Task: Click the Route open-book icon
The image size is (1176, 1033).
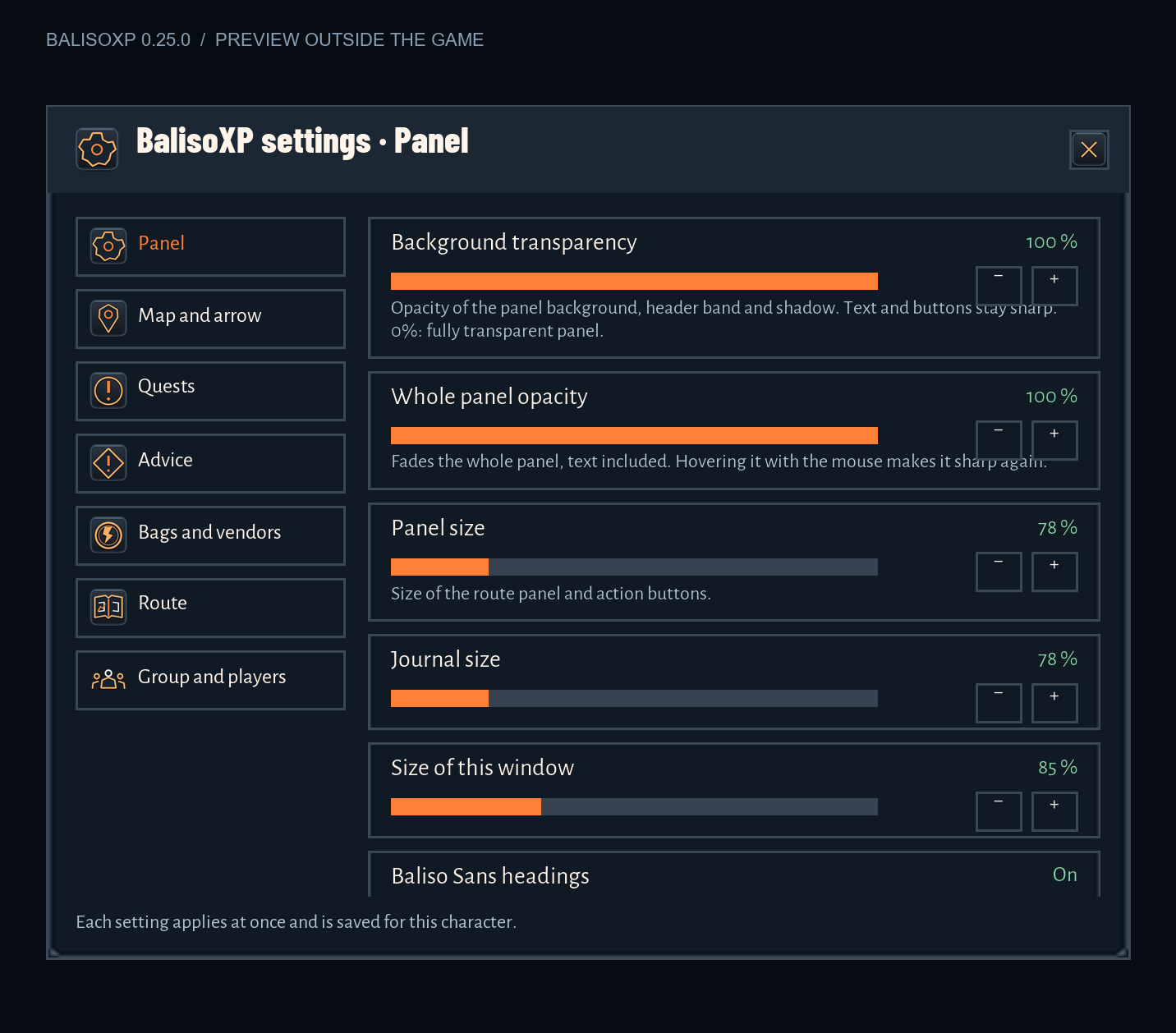Action: (108, 607)
